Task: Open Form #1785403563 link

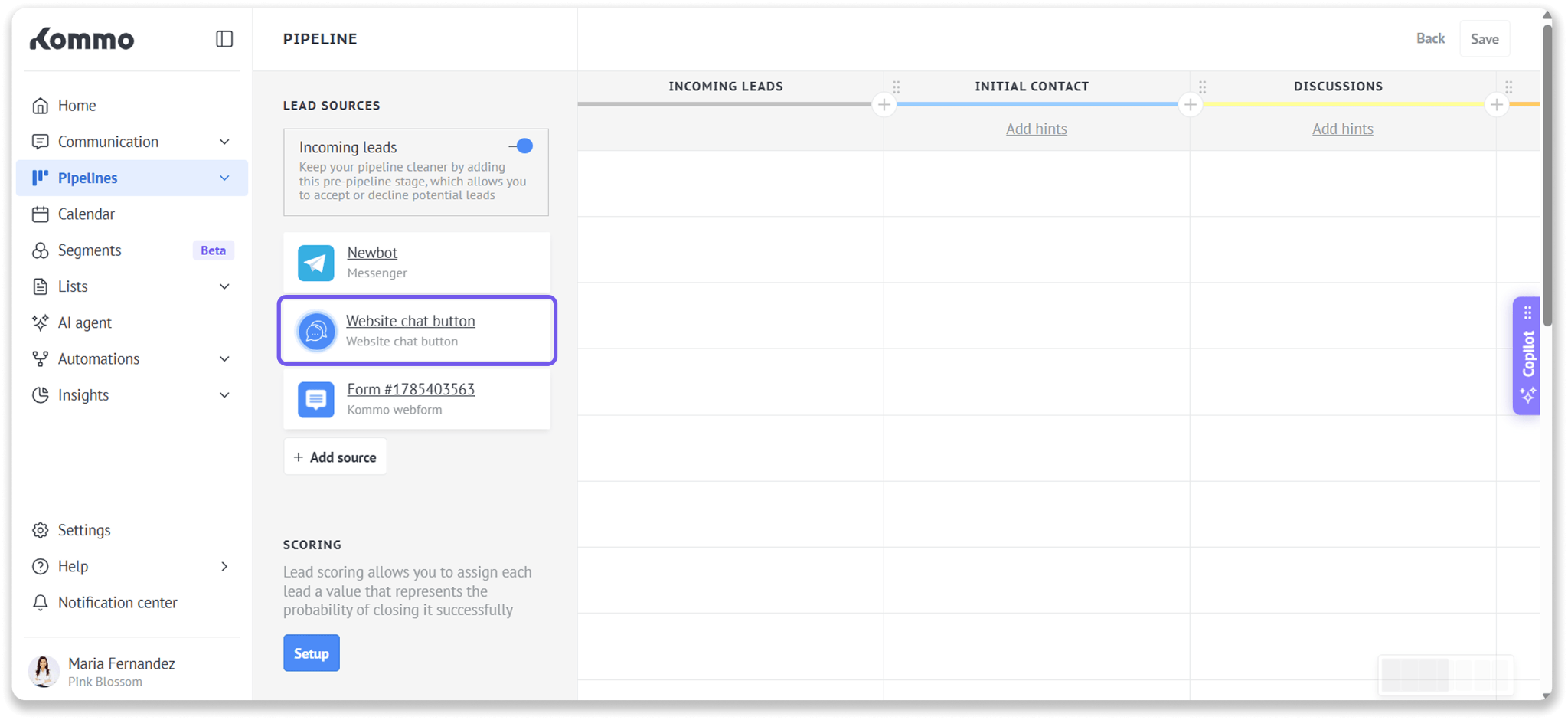Action: [x=411, y=389]
